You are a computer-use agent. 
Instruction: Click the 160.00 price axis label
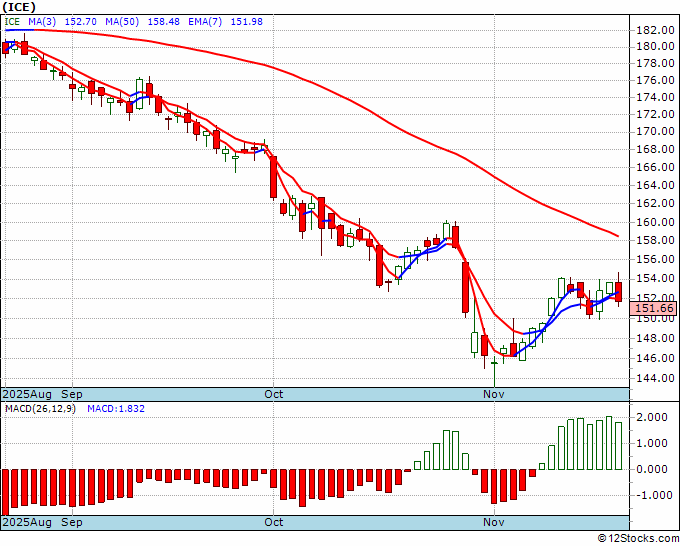[x=655, y=222]
